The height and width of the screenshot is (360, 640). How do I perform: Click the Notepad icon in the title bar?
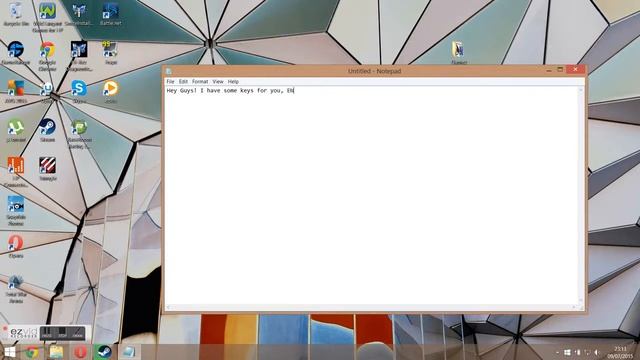(169, 71)
